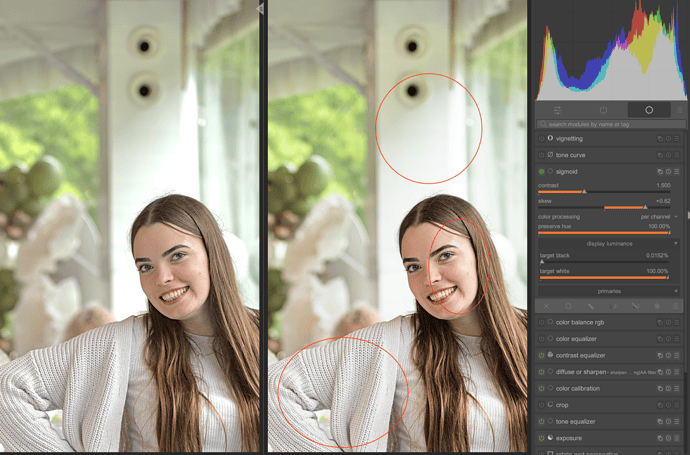Viewport: 690px width, 455px height.
Task: Turn off the sigmoid module
Action: tap(542, 172)
